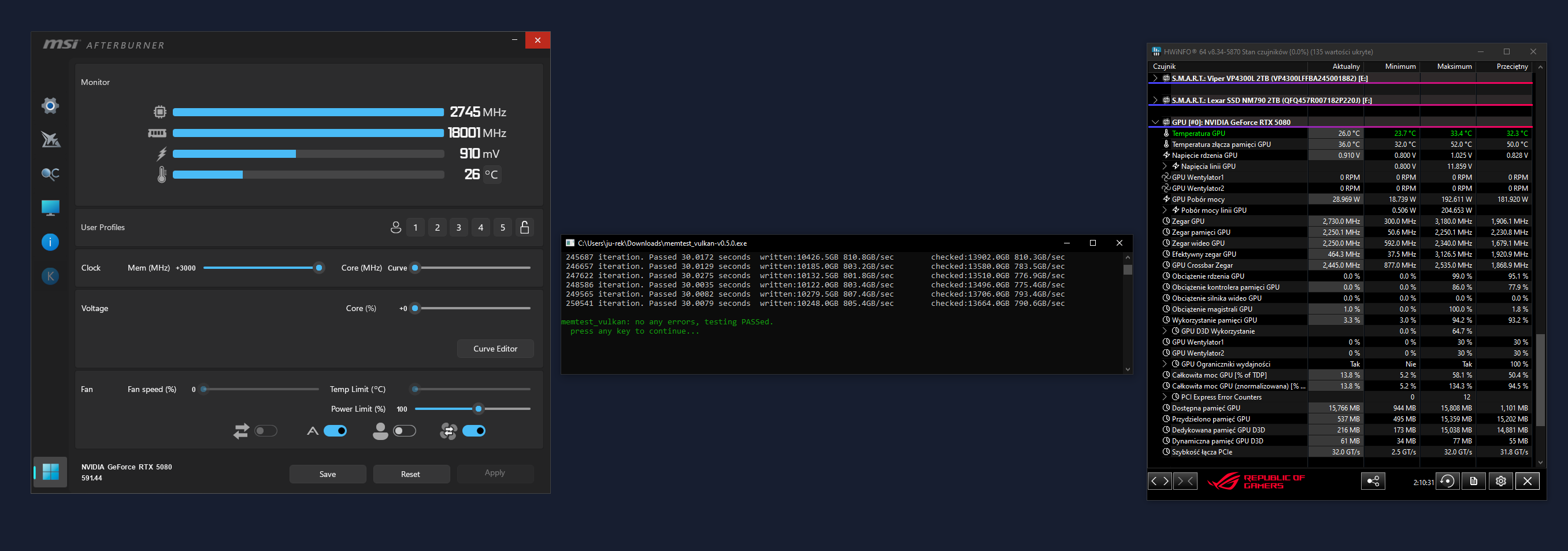Click the profile lock icon
This screenshot has width=1568, height=551.
click(524, 228)
